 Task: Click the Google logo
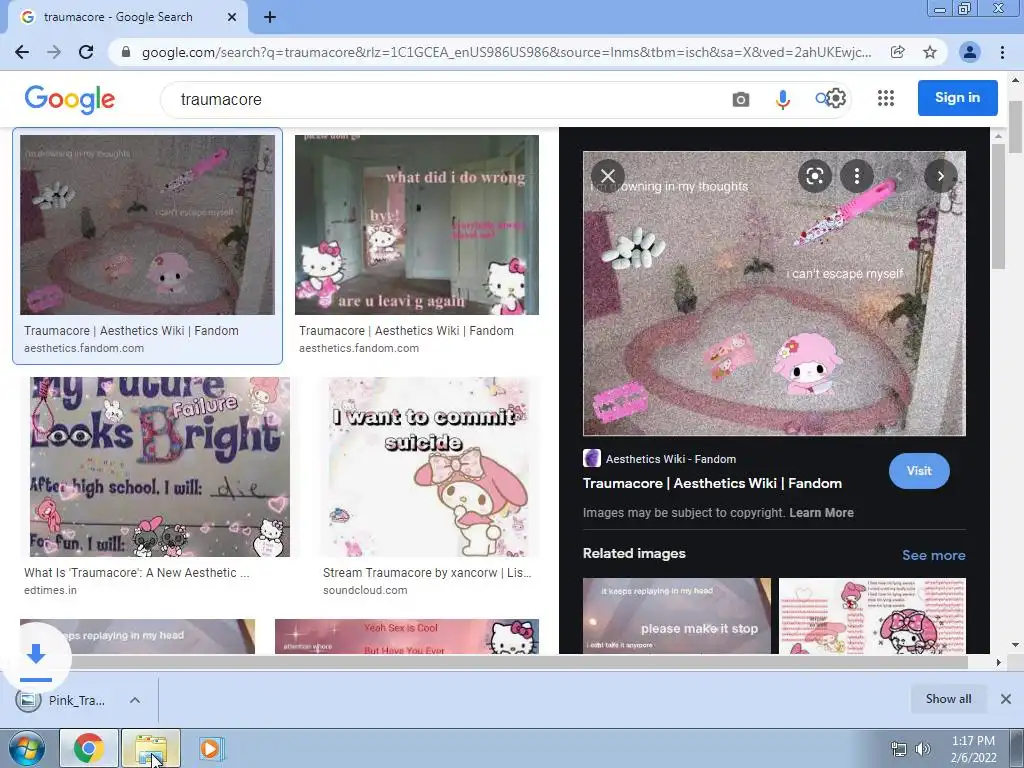click(70, 99)
